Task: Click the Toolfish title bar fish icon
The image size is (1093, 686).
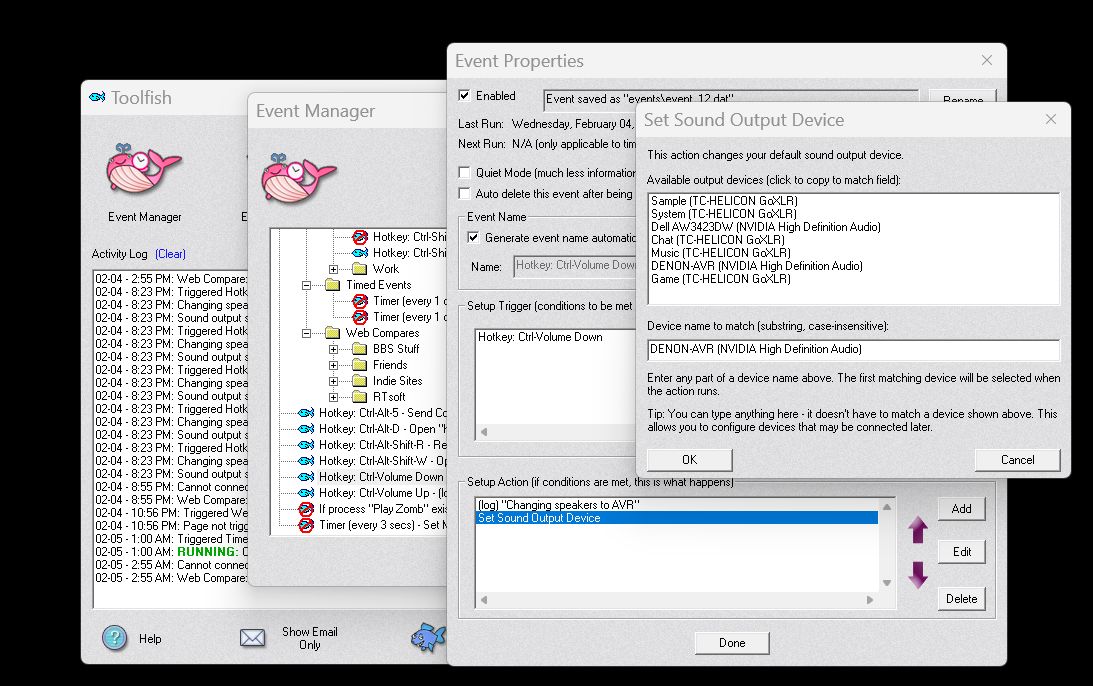Action: (98, 97)
